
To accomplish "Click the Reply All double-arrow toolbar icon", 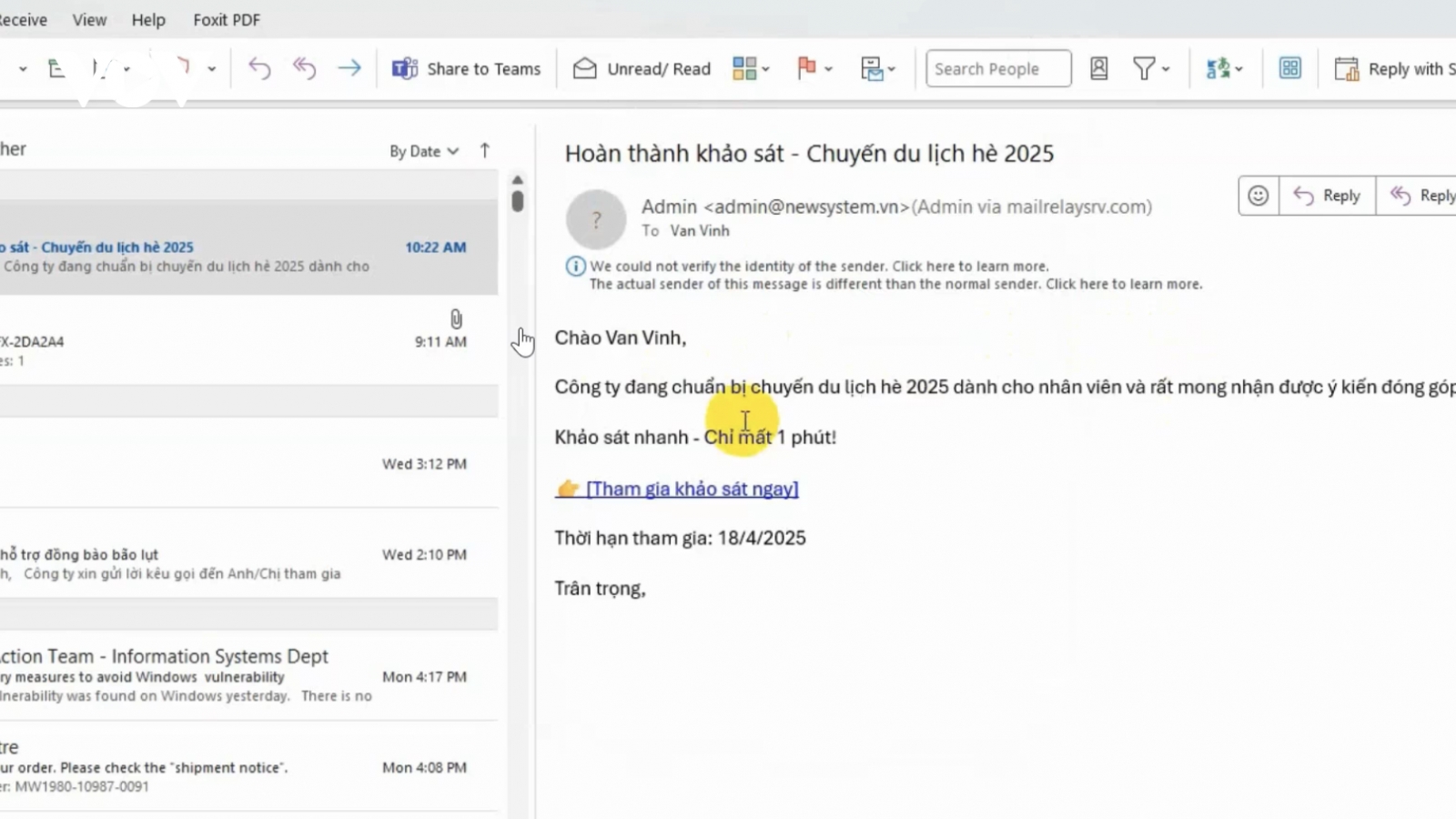I will coord(304,68).
